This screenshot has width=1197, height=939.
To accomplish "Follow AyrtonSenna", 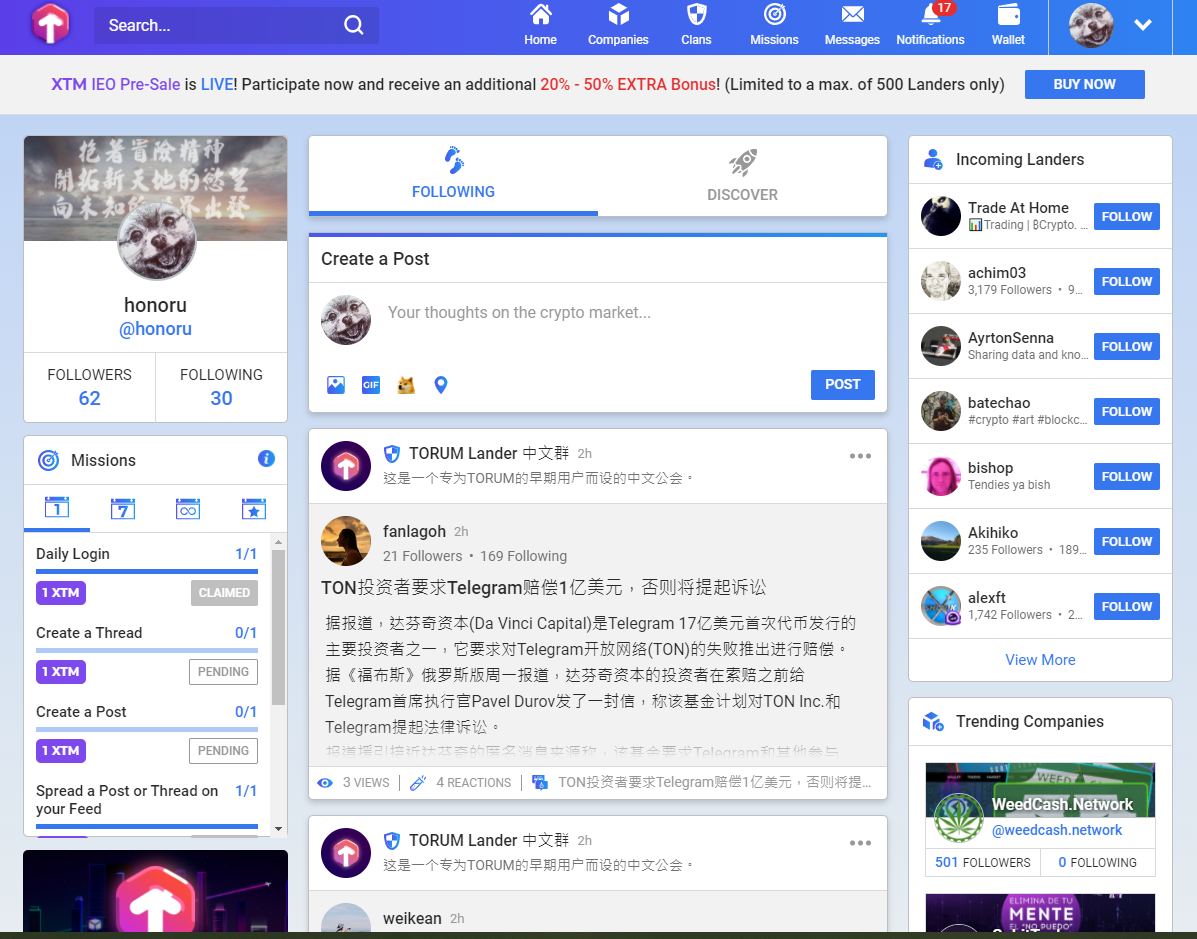I will tap(1127, 347).
